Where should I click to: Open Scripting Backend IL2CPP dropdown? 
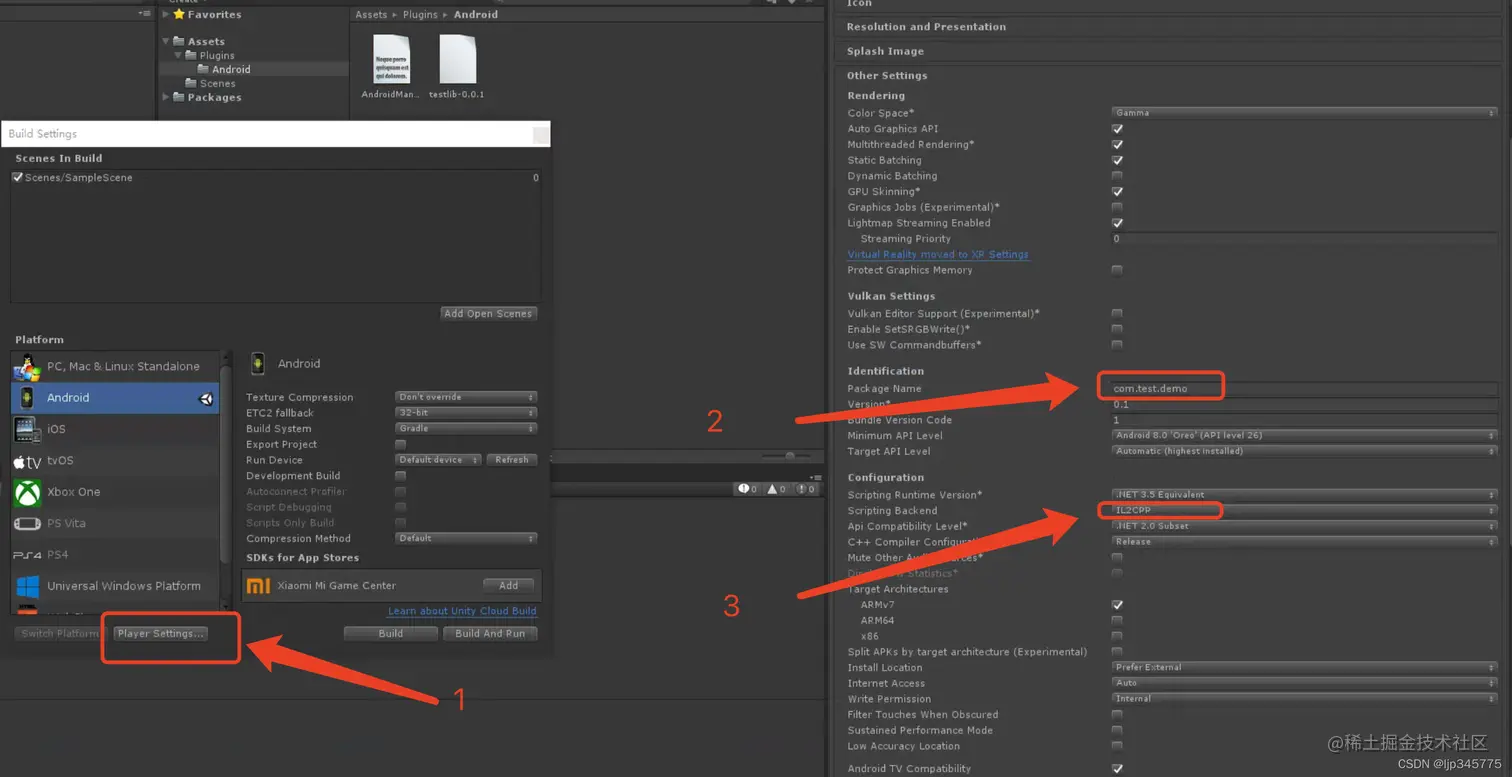(1304, 511)
